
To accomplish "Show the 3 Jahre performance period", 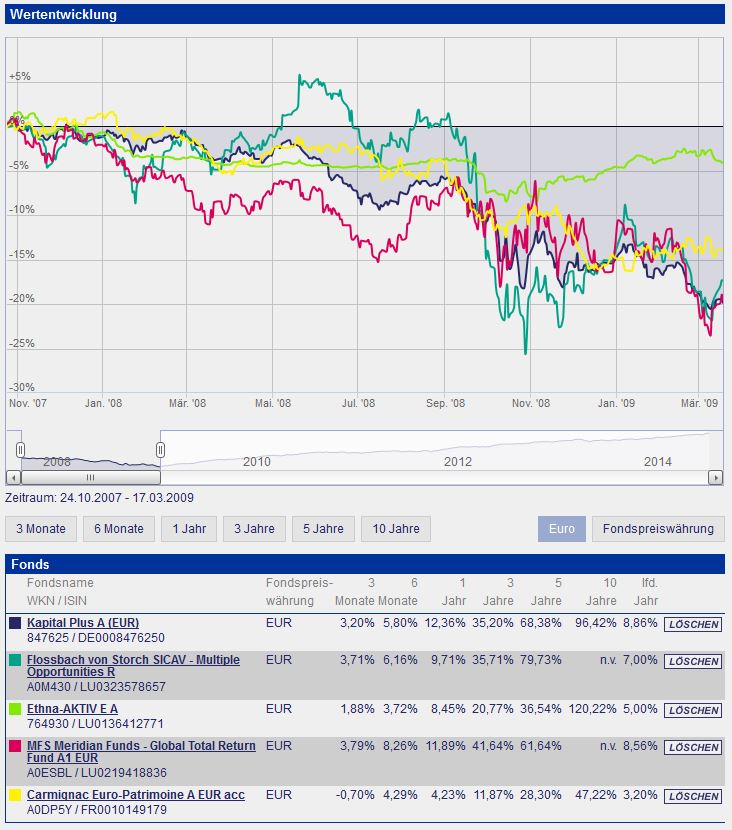I will 254,529.
